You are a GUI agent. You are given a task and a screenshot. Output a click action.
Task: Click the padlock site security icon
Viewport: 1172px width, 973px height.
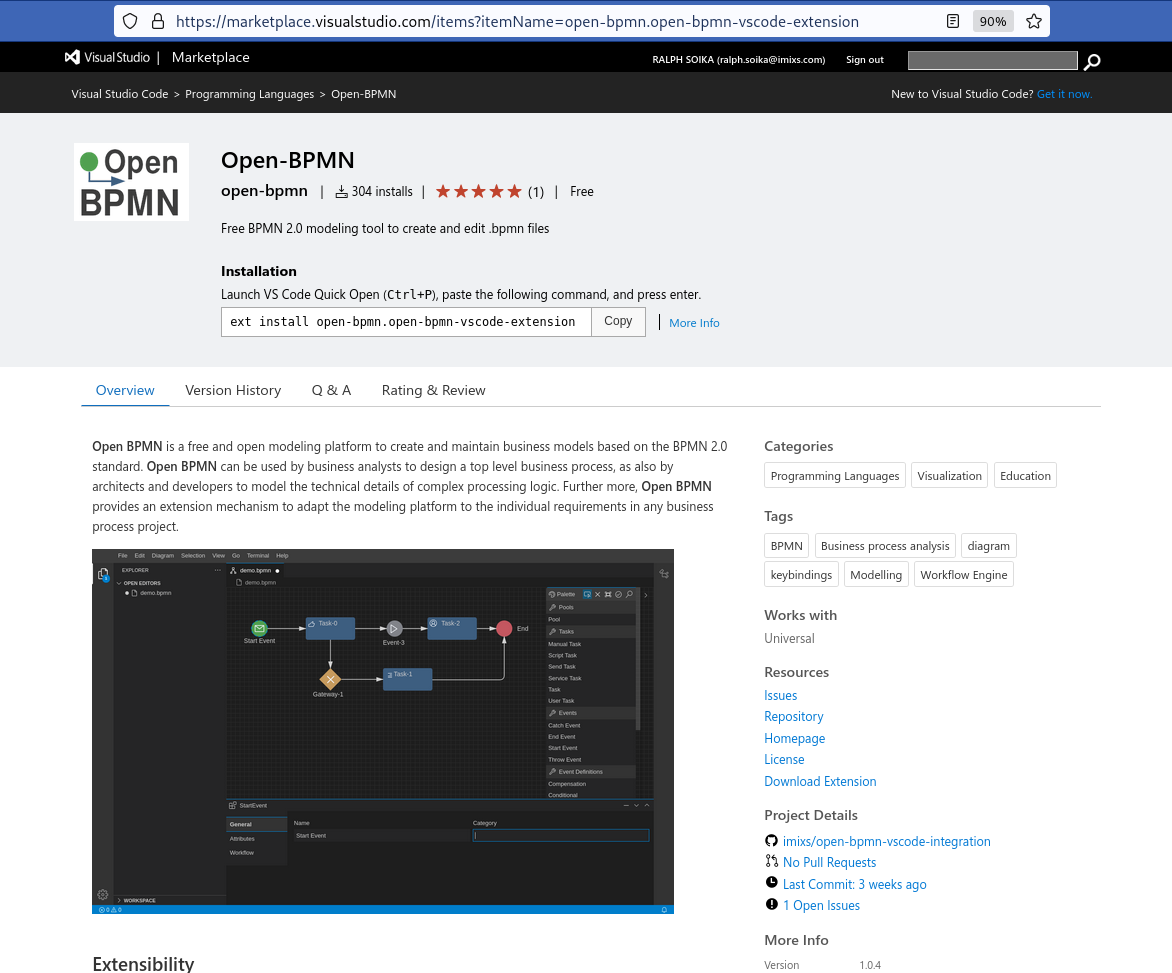point(157,21)
